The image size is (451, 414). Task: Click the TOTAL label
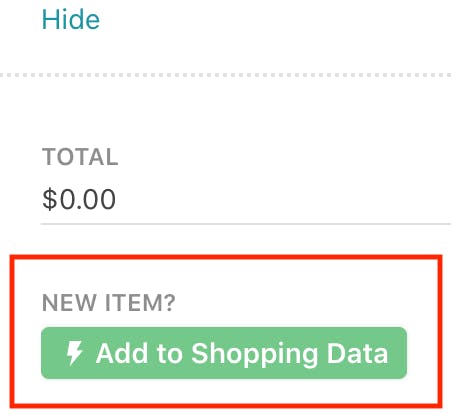80,157
